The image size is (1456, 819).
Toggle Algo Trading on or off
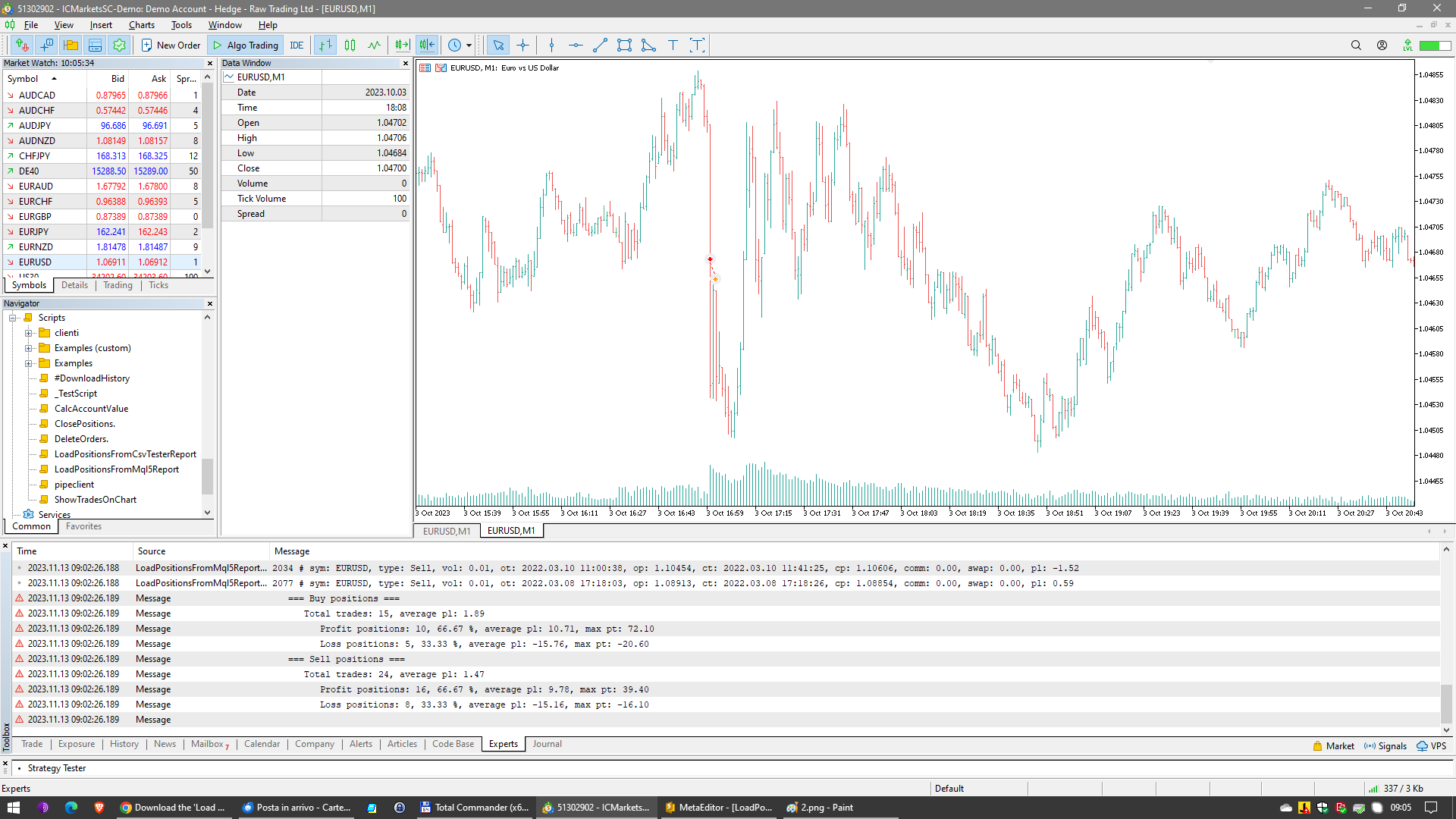click(245, 45)
